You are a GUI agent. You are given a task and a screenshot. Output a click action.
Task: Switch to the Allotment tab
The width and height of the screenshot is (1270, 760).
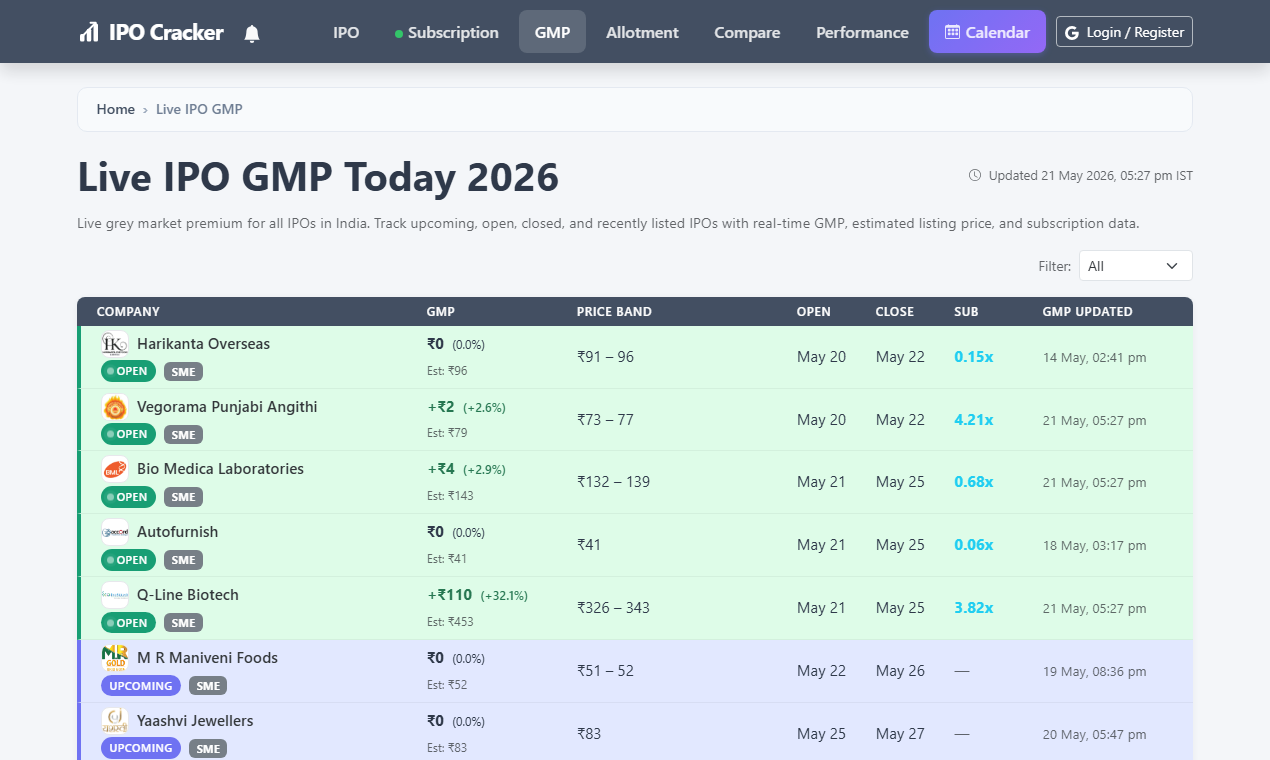(x=642, y=32)
